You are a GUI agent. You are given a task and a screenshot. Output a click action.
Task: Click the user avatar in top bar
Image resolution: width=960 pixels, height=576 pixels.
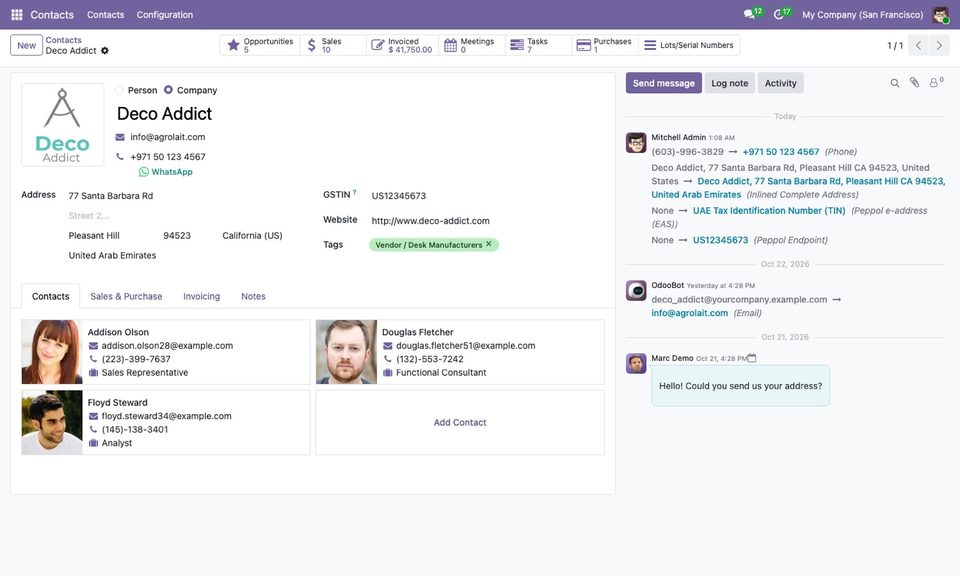pos(940,15)
